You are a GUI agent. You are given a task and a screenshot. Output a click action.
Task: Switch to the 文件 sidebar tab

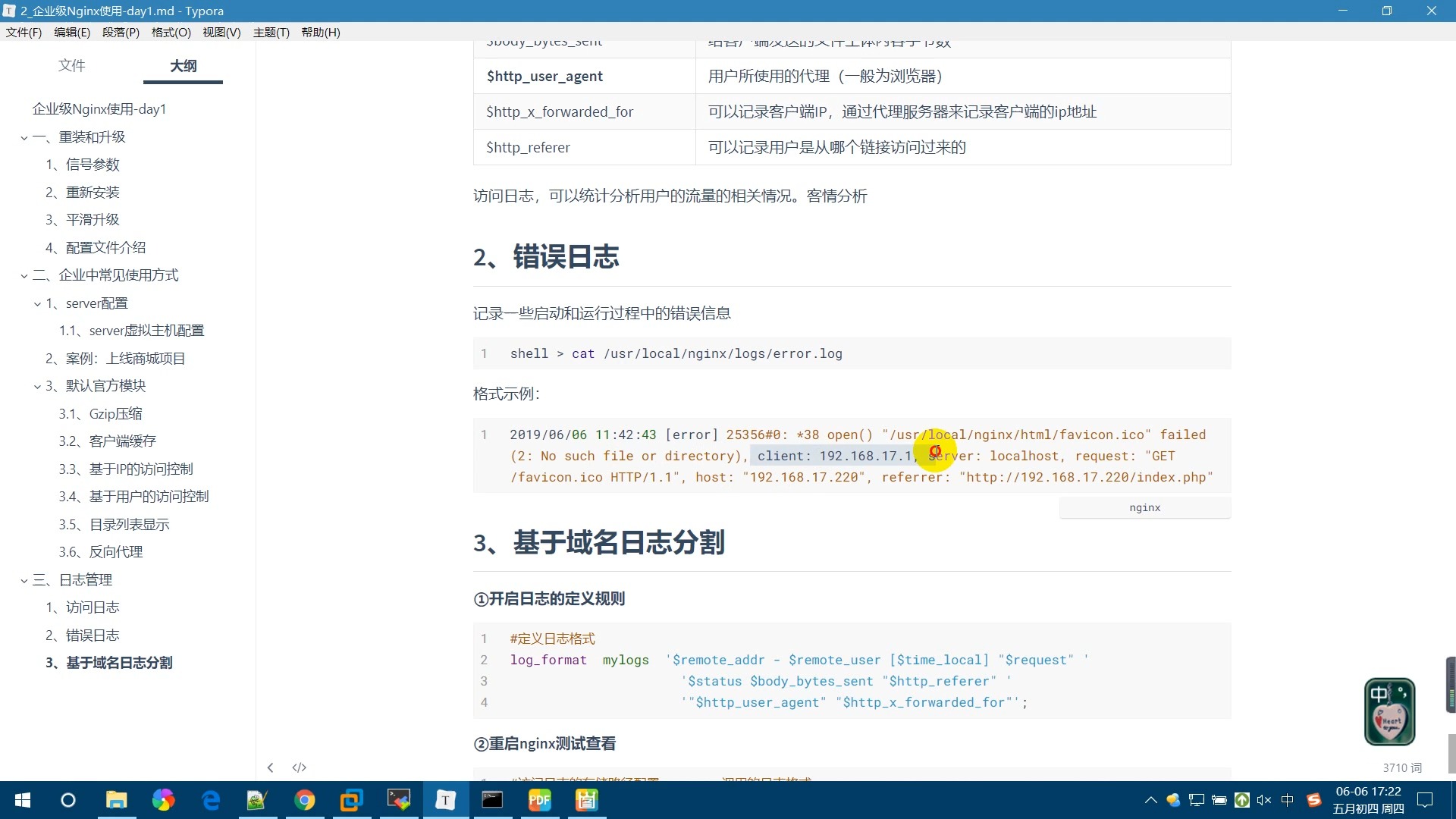point(71,66)
